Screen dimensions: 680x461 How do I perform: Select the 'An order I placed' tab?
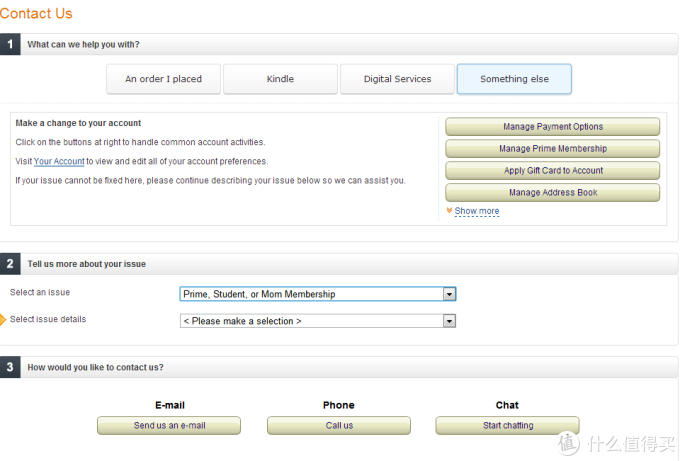(163, 79)
